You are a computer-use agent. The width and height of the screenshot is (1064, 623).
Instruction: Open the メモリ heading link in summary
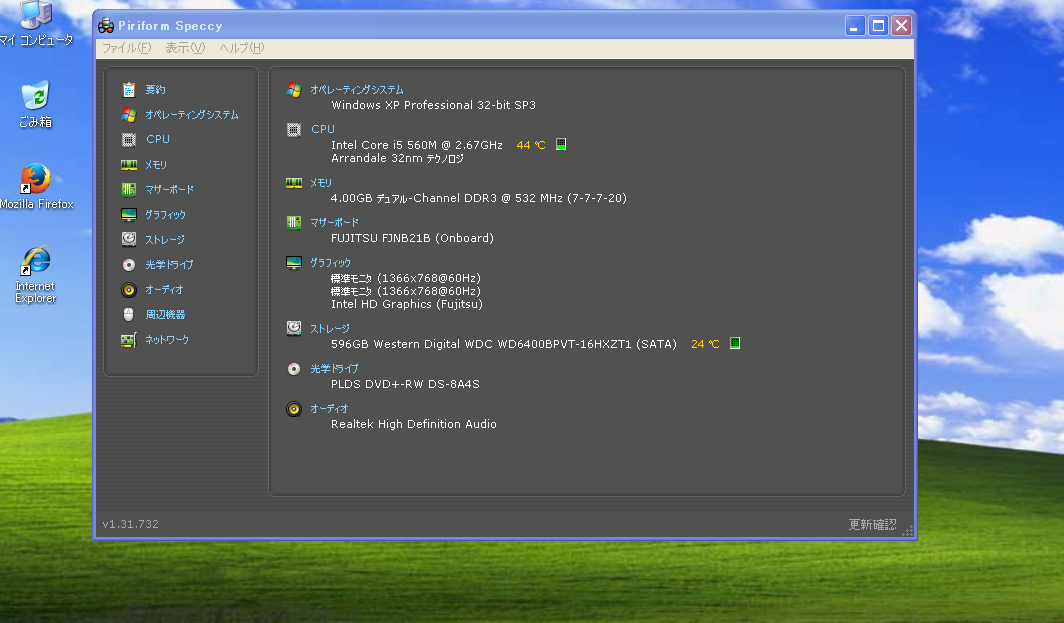321,183
